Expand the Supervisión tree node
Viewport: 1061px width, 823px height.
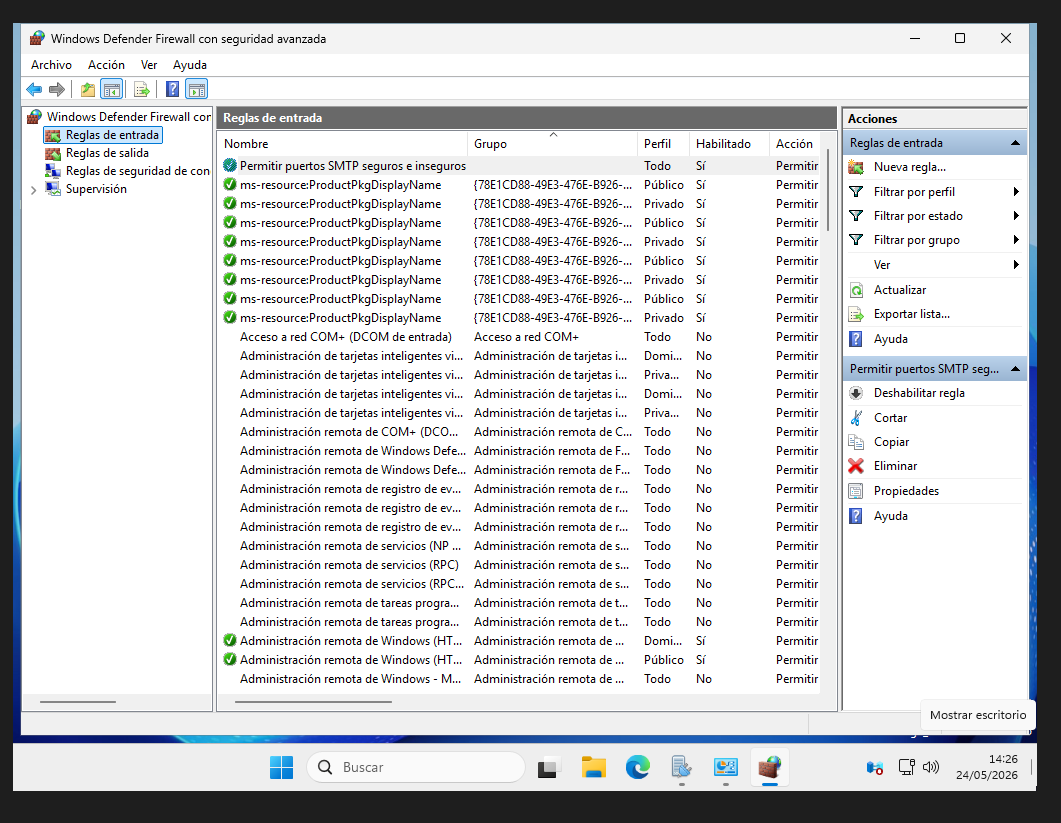tap(34, 190)
